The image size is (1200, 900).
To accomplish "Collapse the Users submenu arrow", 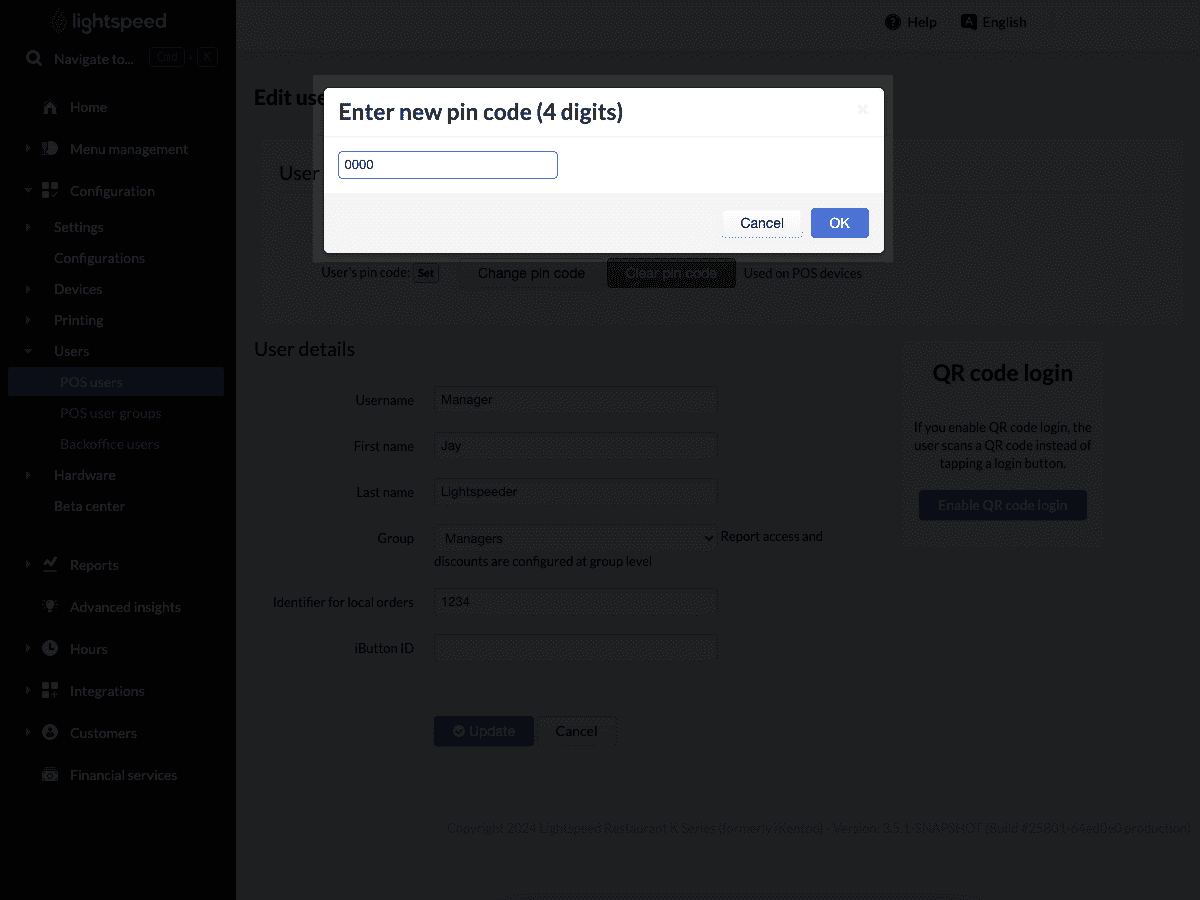I will pos(28,351).
